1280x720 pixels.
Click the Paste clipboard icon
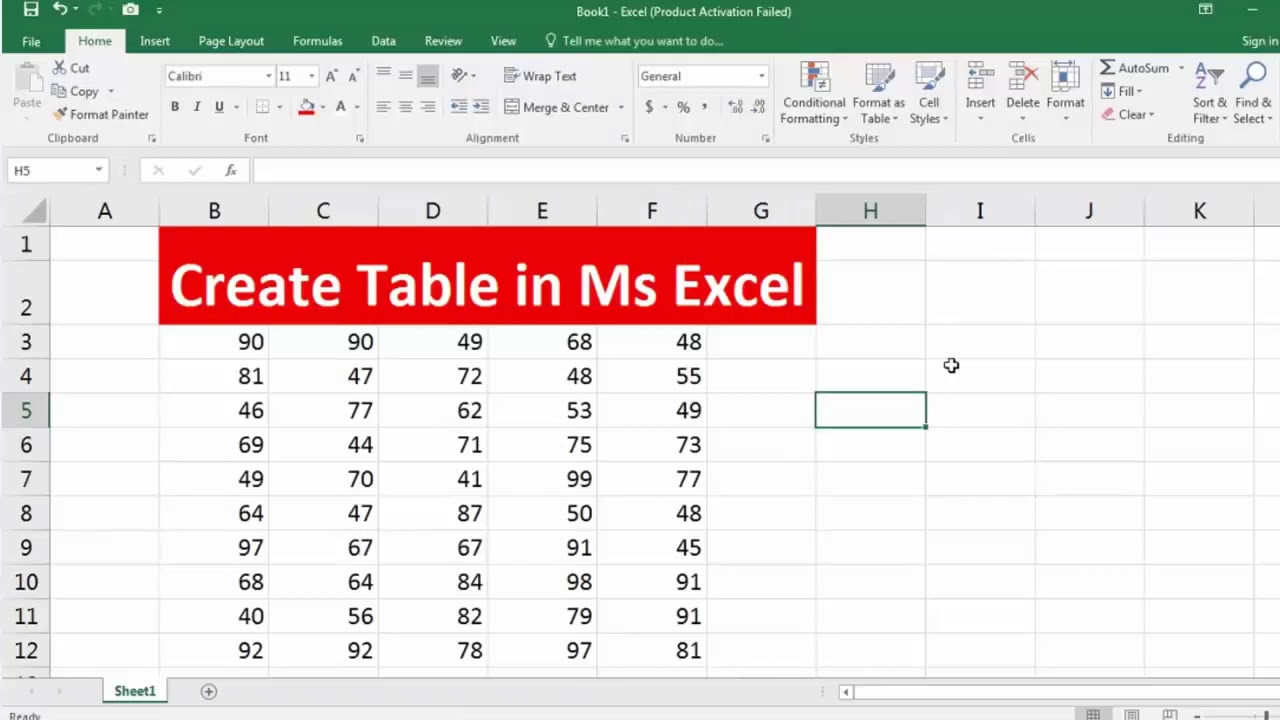27,78
